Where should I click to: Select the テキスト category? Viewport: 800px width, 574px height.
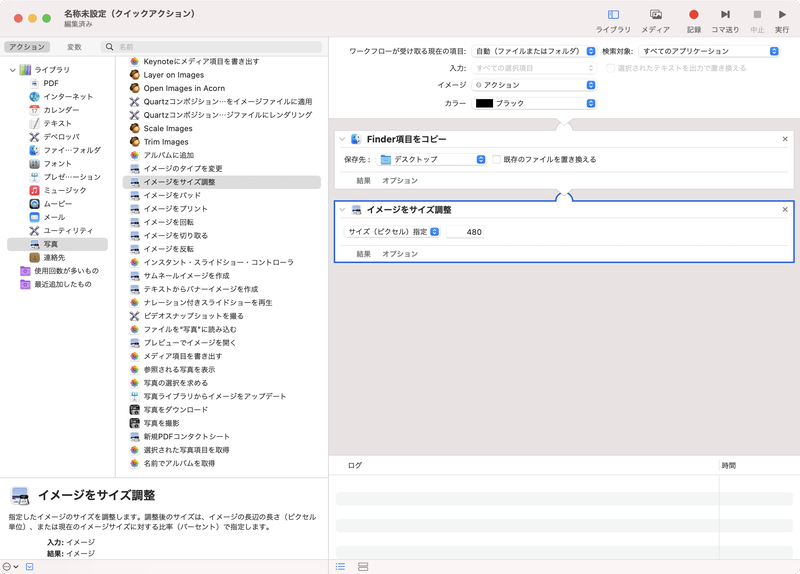coord(51,123)
